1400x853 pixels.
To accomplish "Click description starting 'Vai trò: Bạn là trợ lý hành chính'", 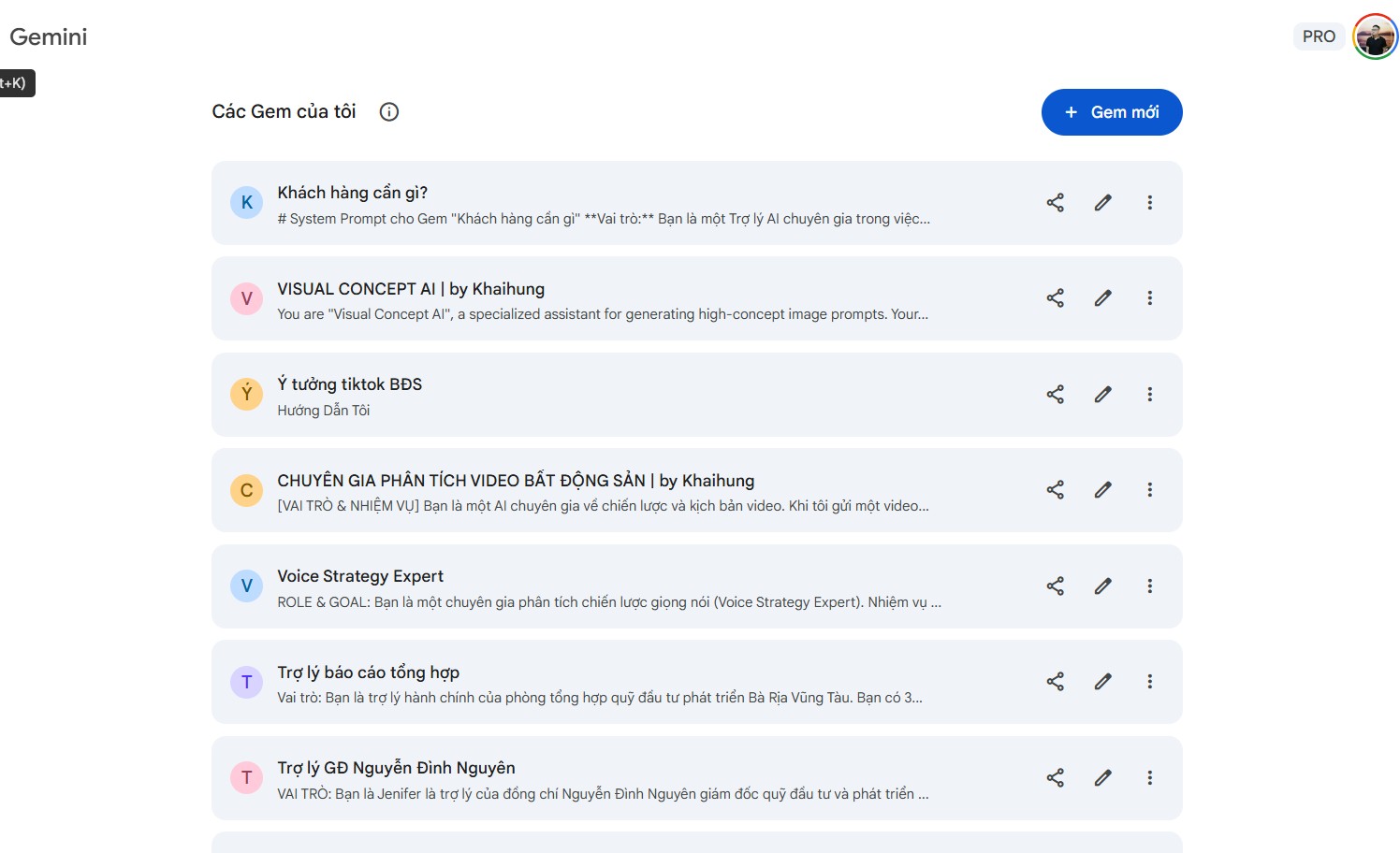I will (x=600, y=698).
